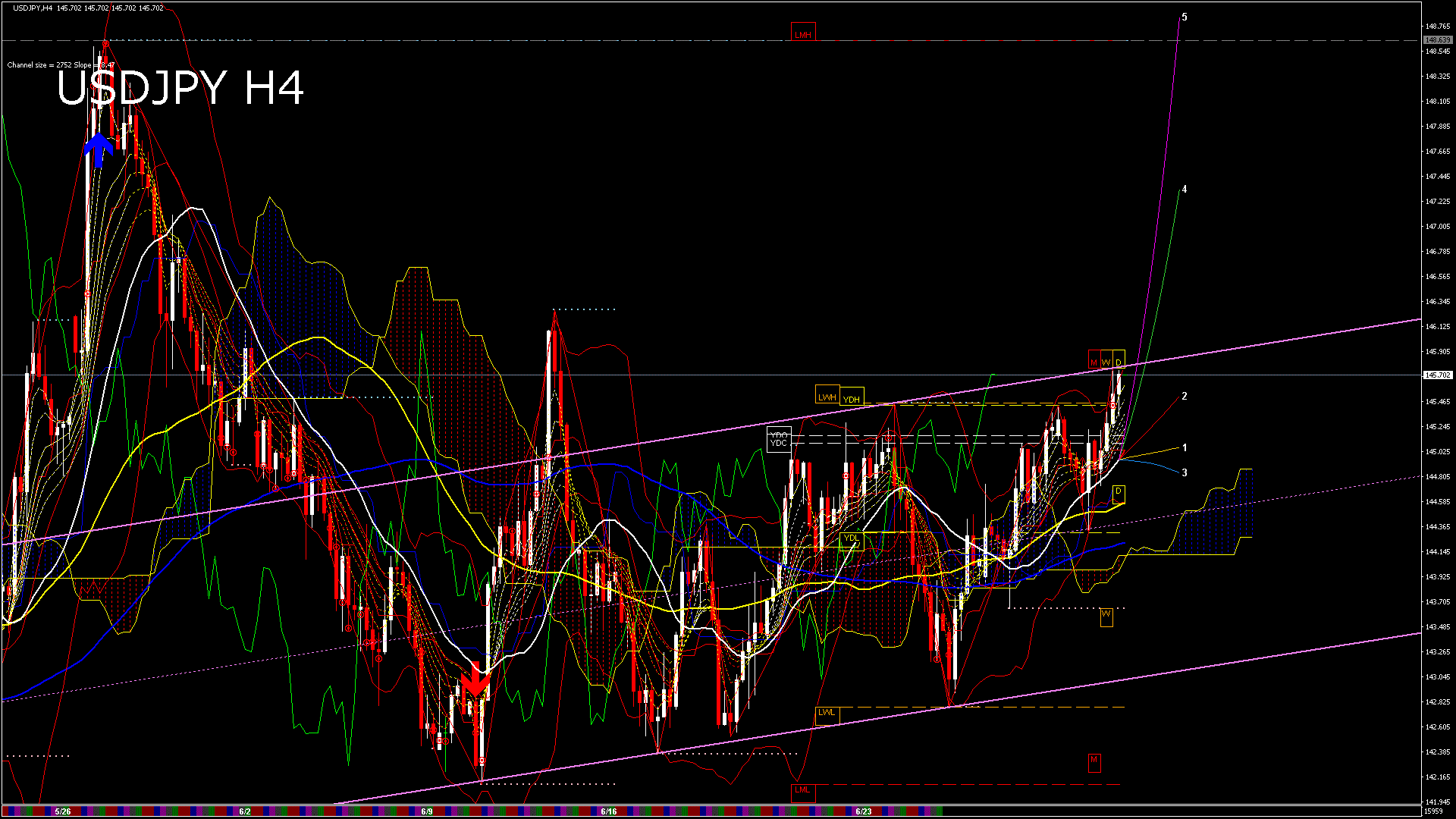Viewport: 1456px width, 819px height.
Task: Click 144.805 on the price scale
Action: click(x=1438, y=477)
